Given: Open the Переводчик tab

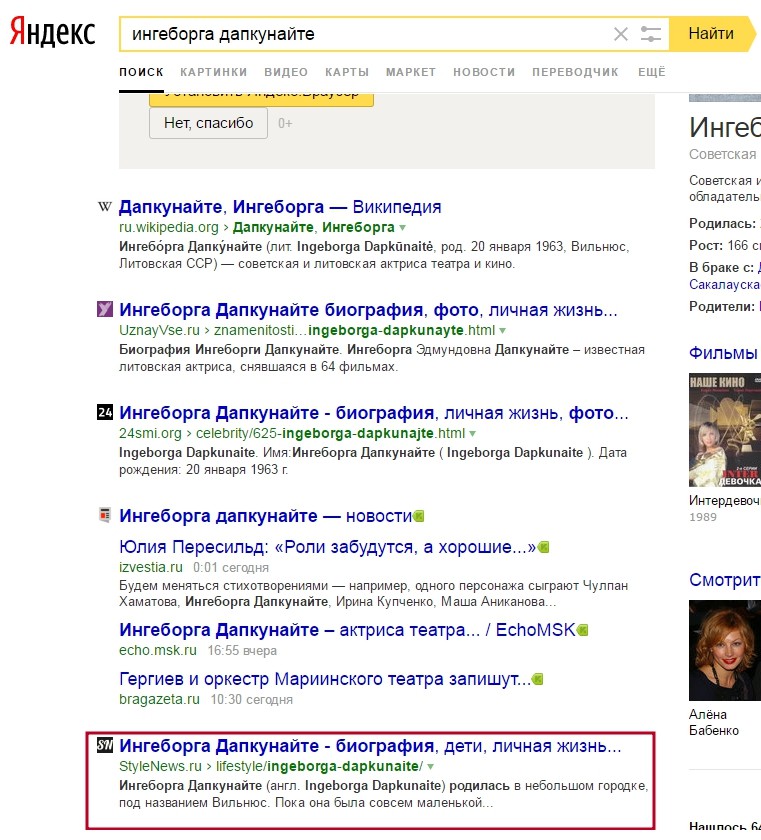Looking at the screenshot, I should pos(575,72).
